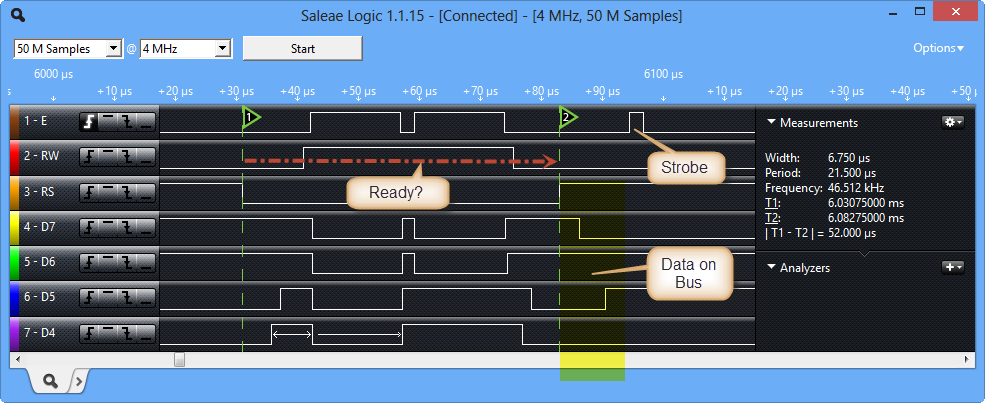Viewport: 985px width, 403px height.
Task: Set low level trigger on channel 7 - D4
Action: [146, 330]
